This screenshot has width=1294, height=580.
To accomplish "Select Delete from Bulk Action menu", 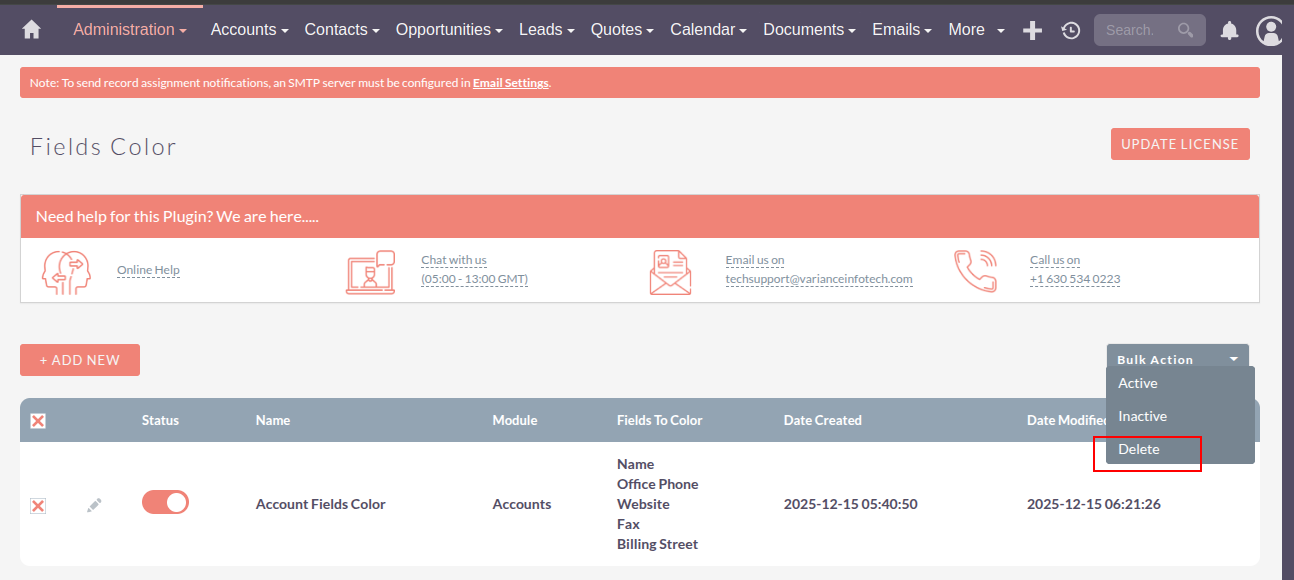I will (1139, 450).
